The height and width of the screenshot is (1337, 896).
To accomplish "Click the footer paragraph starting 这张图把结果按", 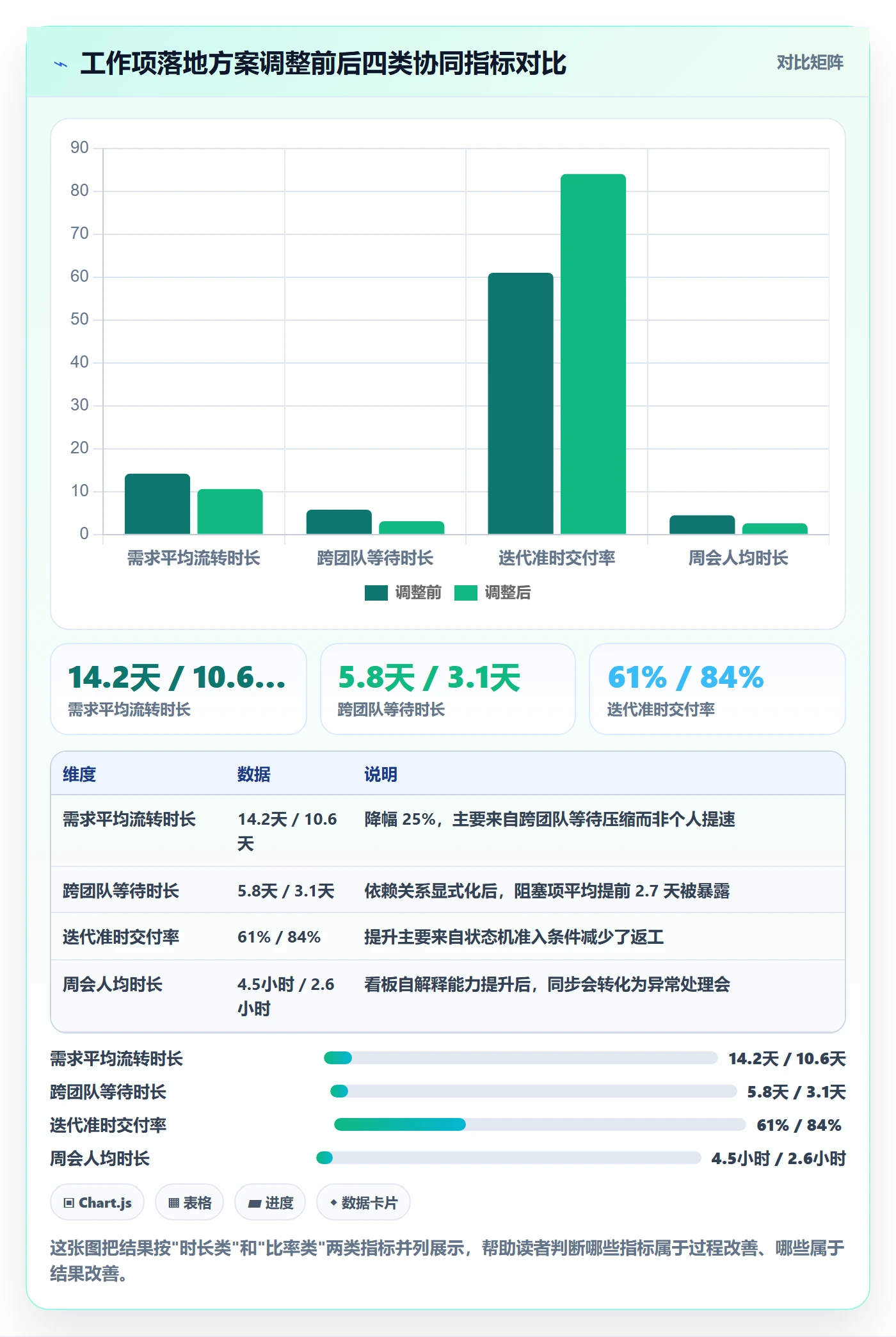I will point(447,1260).
